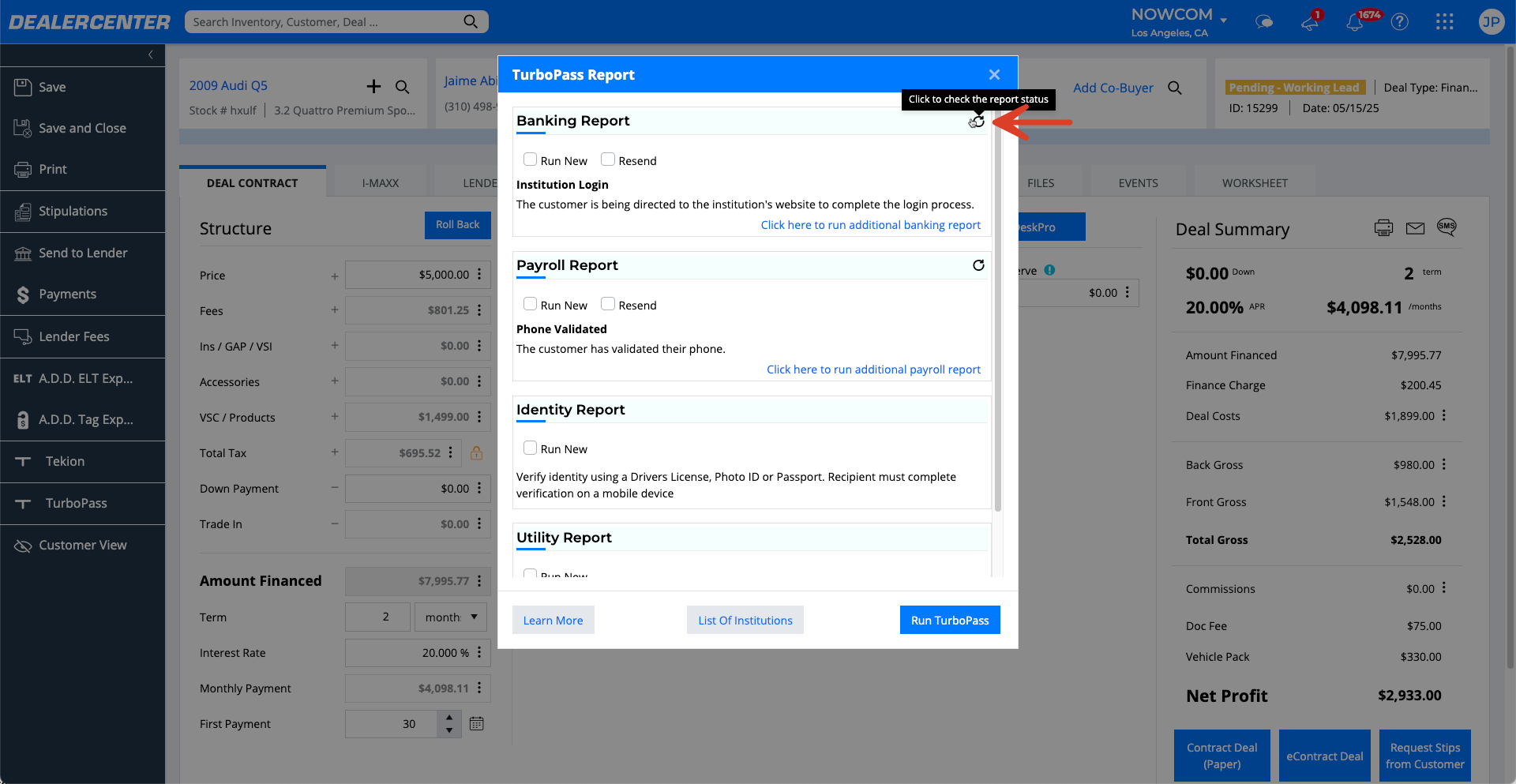
Task: Click the Save and Close sidebar icon
Action: (23, 128)
